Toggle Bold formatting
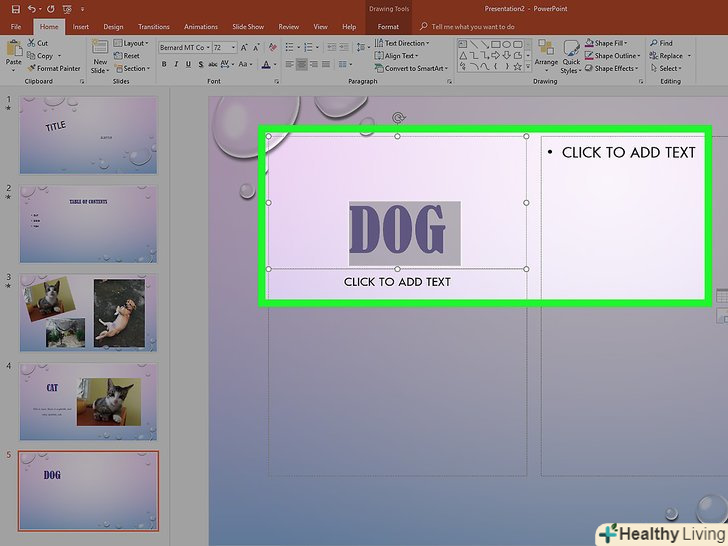Screen dimensions: 728x546 pos(165,65)
